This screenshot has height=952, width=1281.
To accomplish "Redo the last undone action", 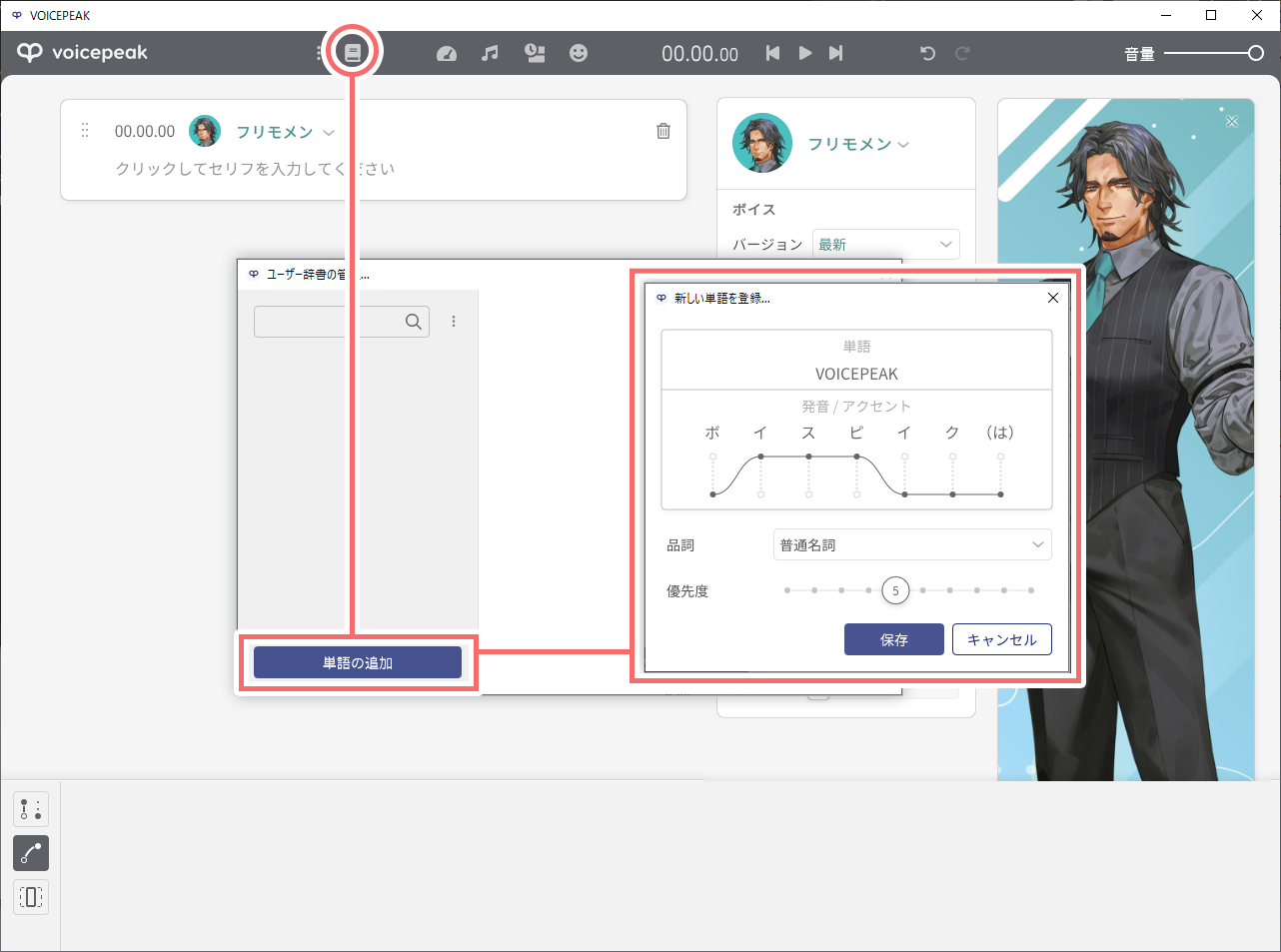I will (962, 53).
